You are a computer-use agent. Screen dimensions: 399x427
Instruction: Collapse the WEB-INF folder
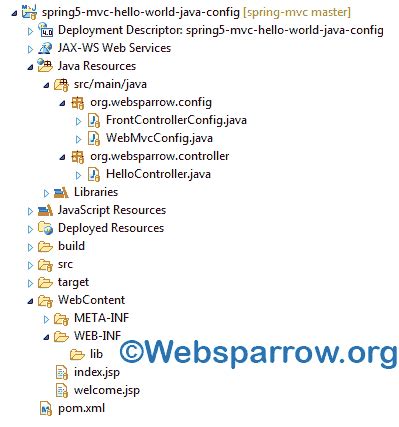click(46, 337)
